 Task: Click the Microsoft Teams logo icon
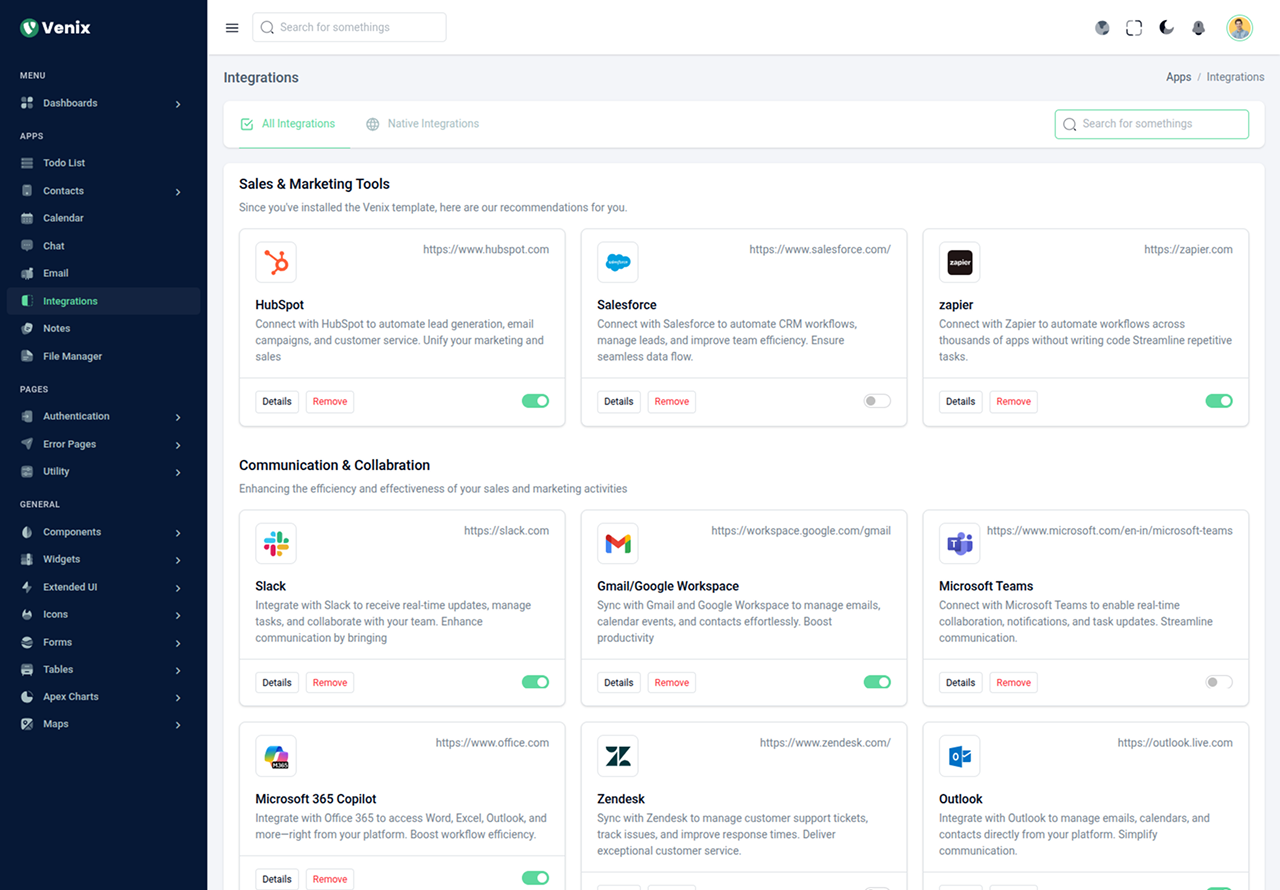(959, 544)
